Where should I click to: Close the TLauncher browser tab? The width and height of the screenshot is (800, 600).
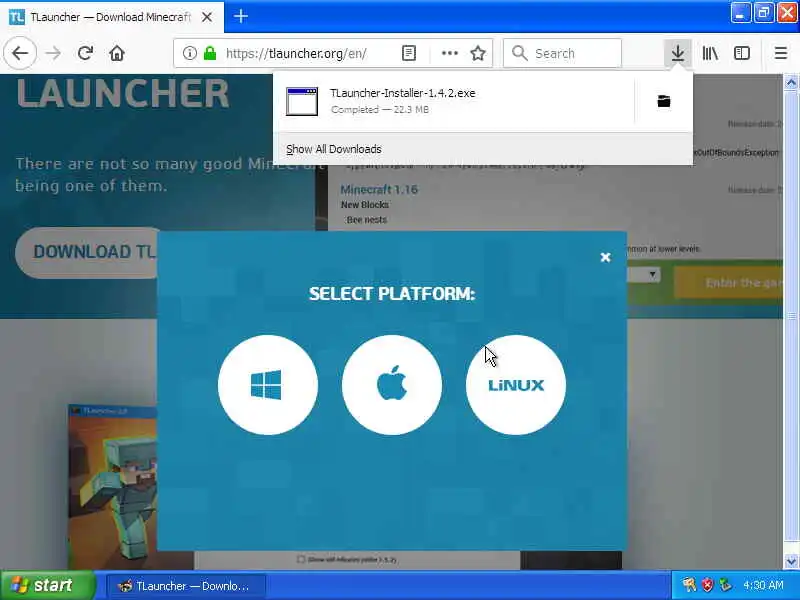207,17
